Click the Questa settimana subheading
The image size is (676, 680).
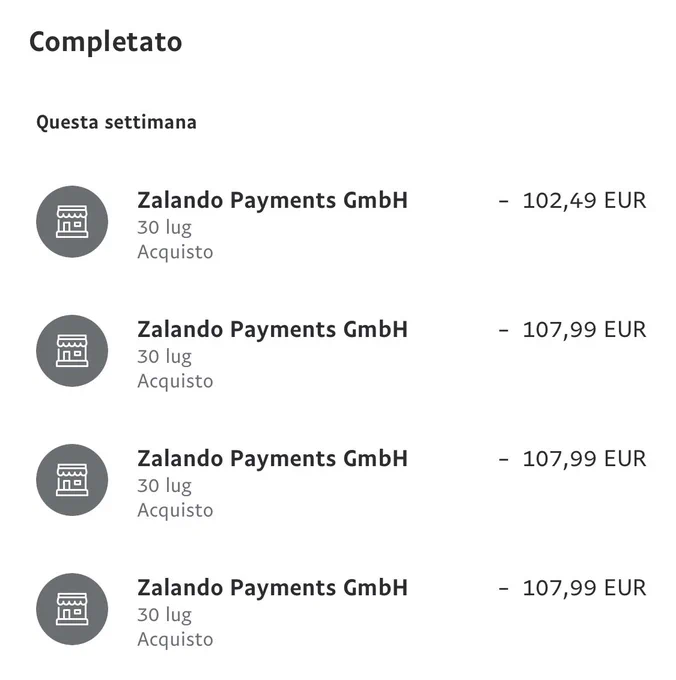[116, 122]
